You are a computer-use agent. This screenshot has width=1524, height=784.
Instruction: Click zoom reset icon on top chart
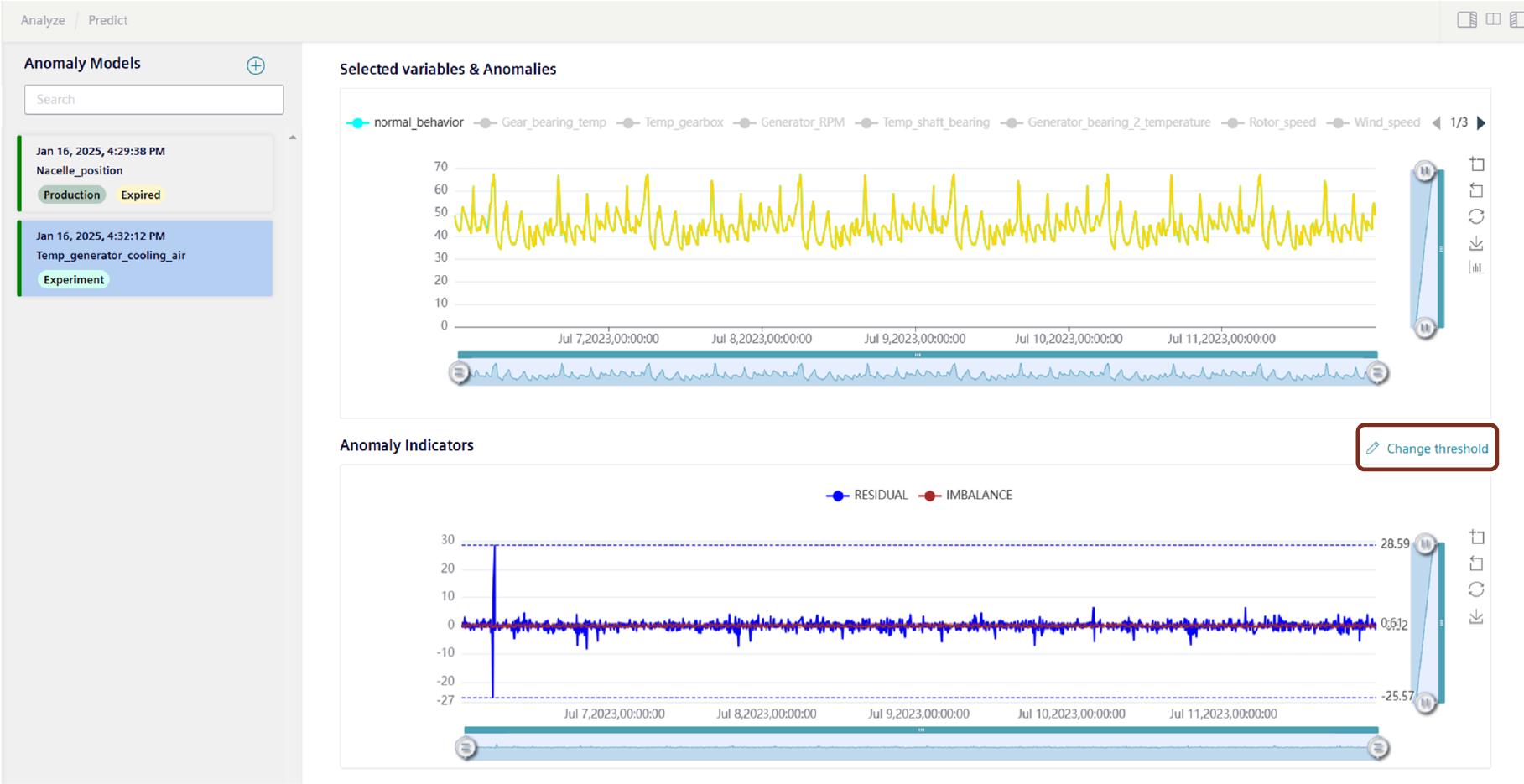1476,191
